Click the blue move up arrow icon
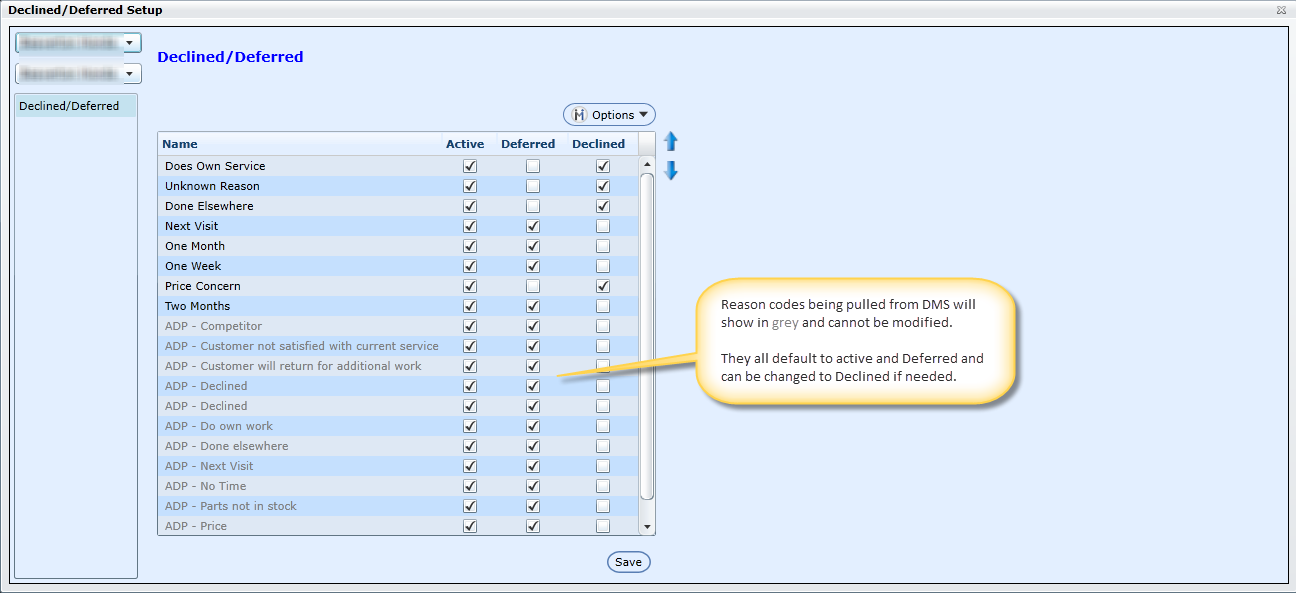Image resolution: width=1296 pixels, height=593 pixels. pos(671,142)
